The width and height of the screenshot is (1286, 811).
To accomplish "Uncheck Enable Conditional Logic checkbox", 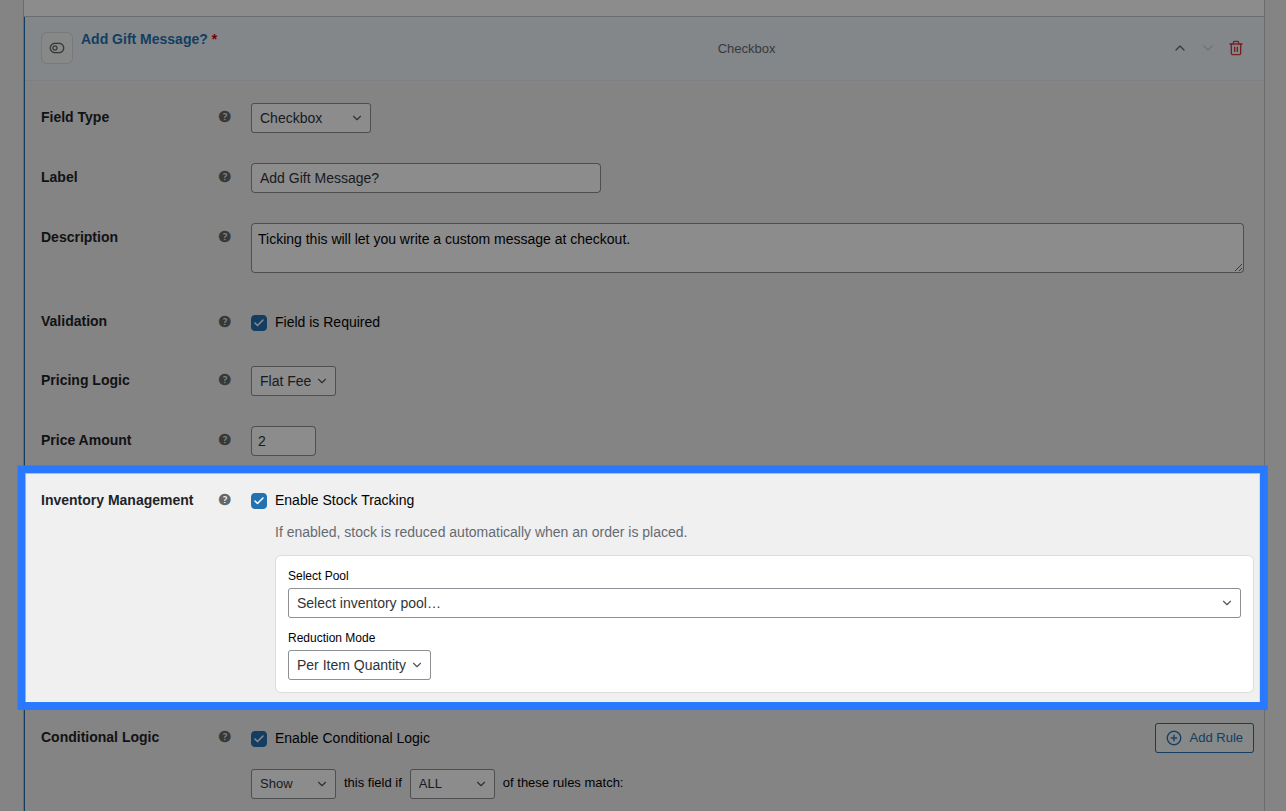I will [259, 738].
